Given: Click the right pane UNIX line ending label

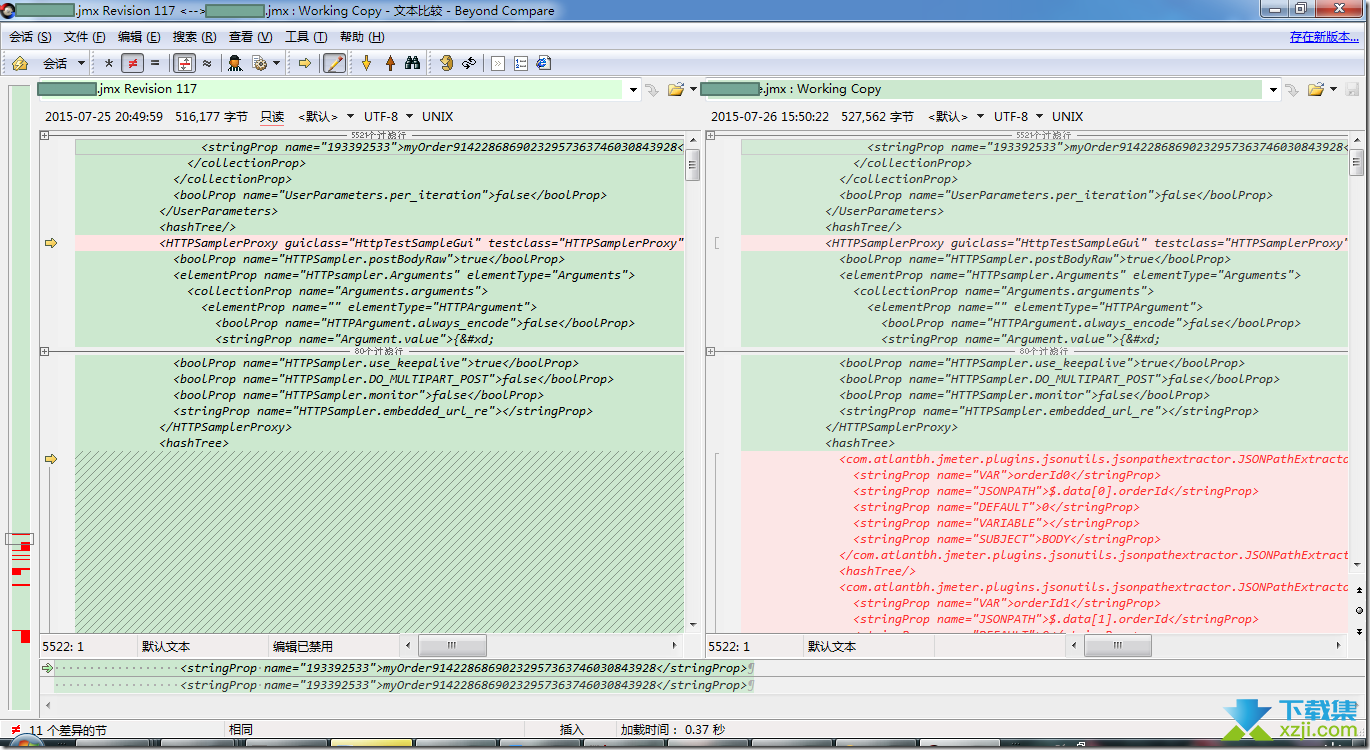Looking at the screenshot, I should point(1067,117).
